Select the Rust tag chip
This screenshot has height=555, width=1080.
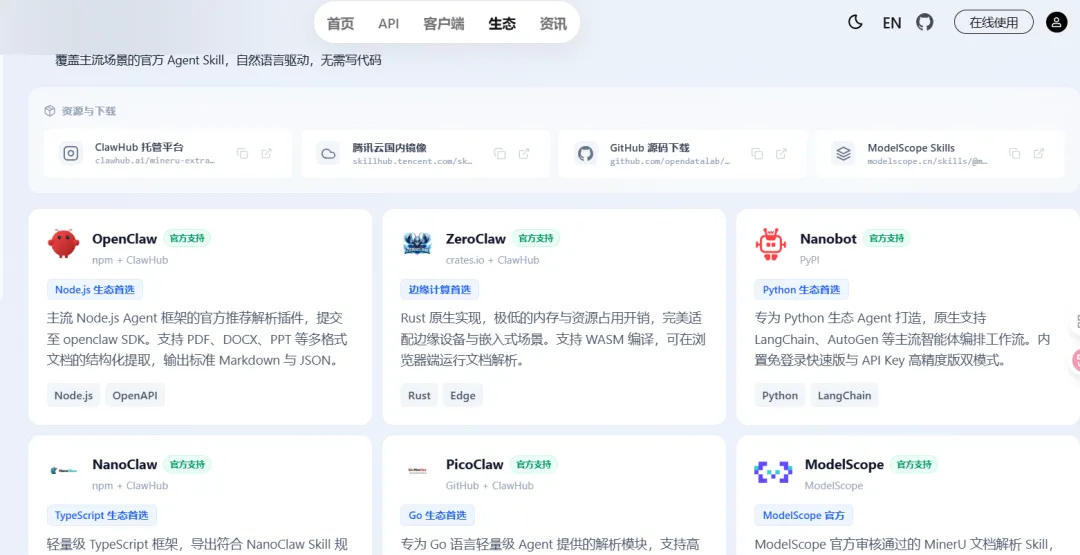click(419, 395)
